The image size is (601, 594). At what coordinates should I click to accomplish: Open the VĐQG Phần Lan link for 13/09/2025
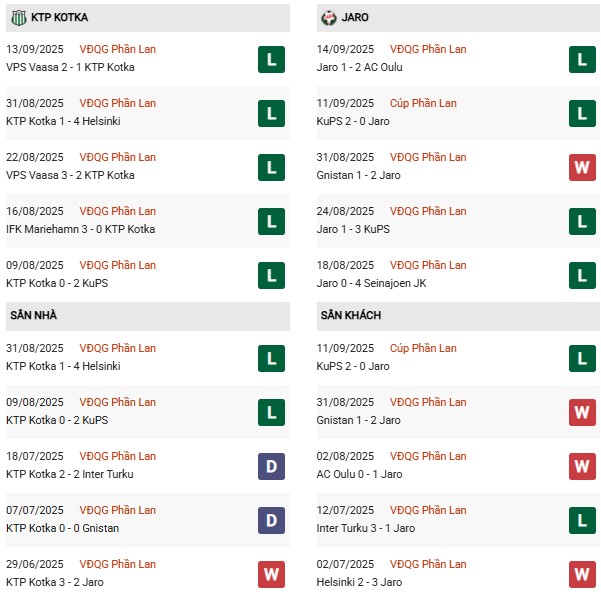118,49
